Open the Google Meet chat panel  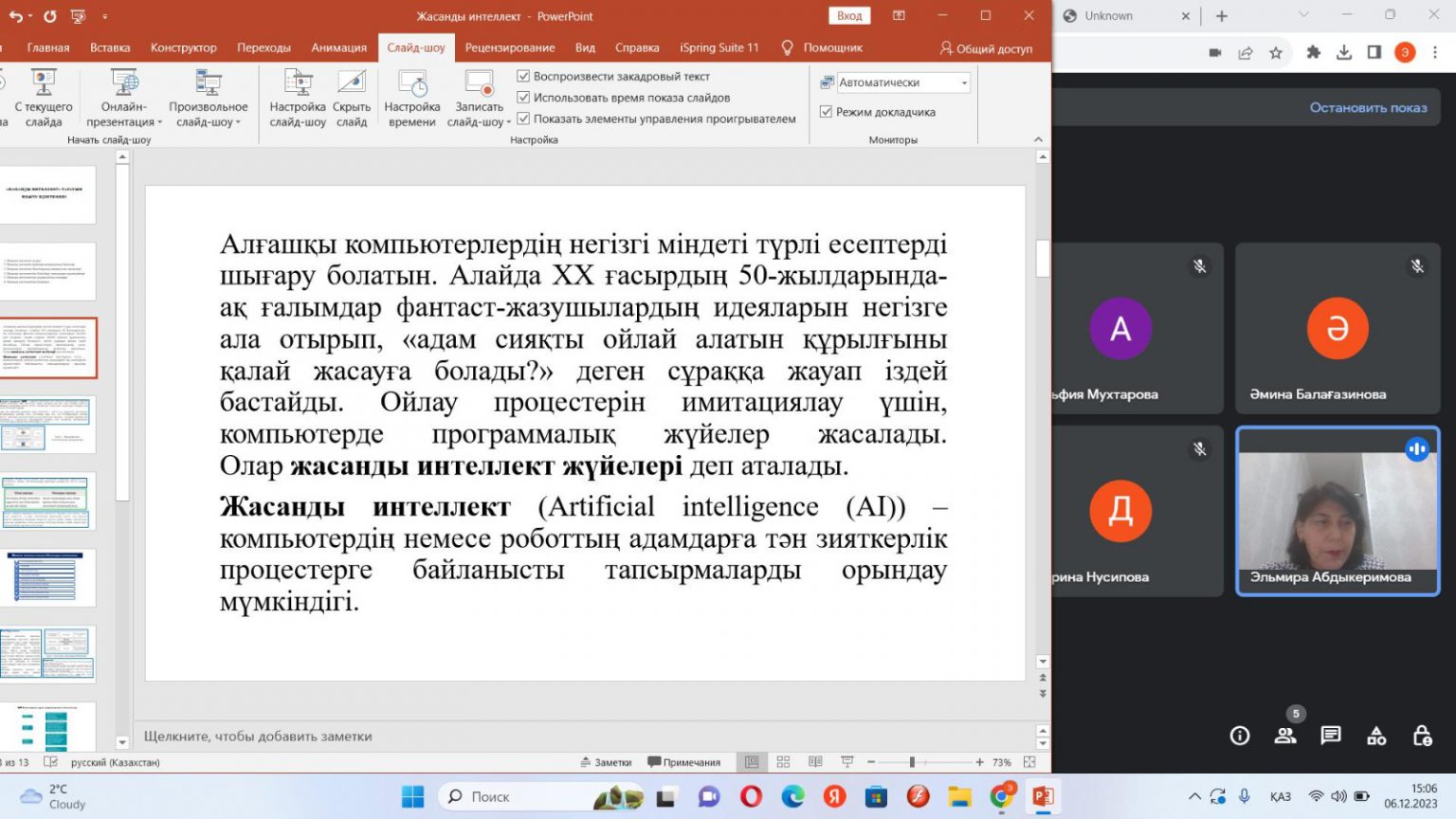pyautogui.click(x=1331, y=736)
